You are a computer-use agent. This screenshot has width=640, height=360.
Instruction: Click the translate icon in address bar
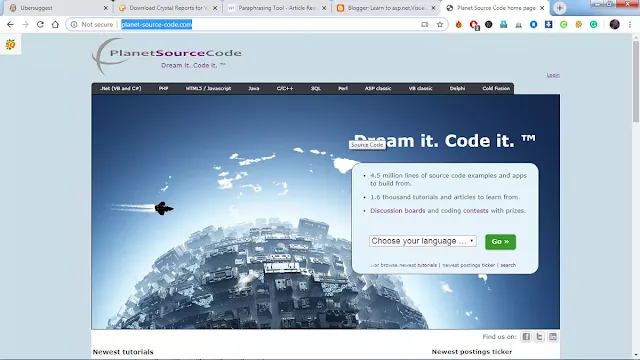coord(424,24)
